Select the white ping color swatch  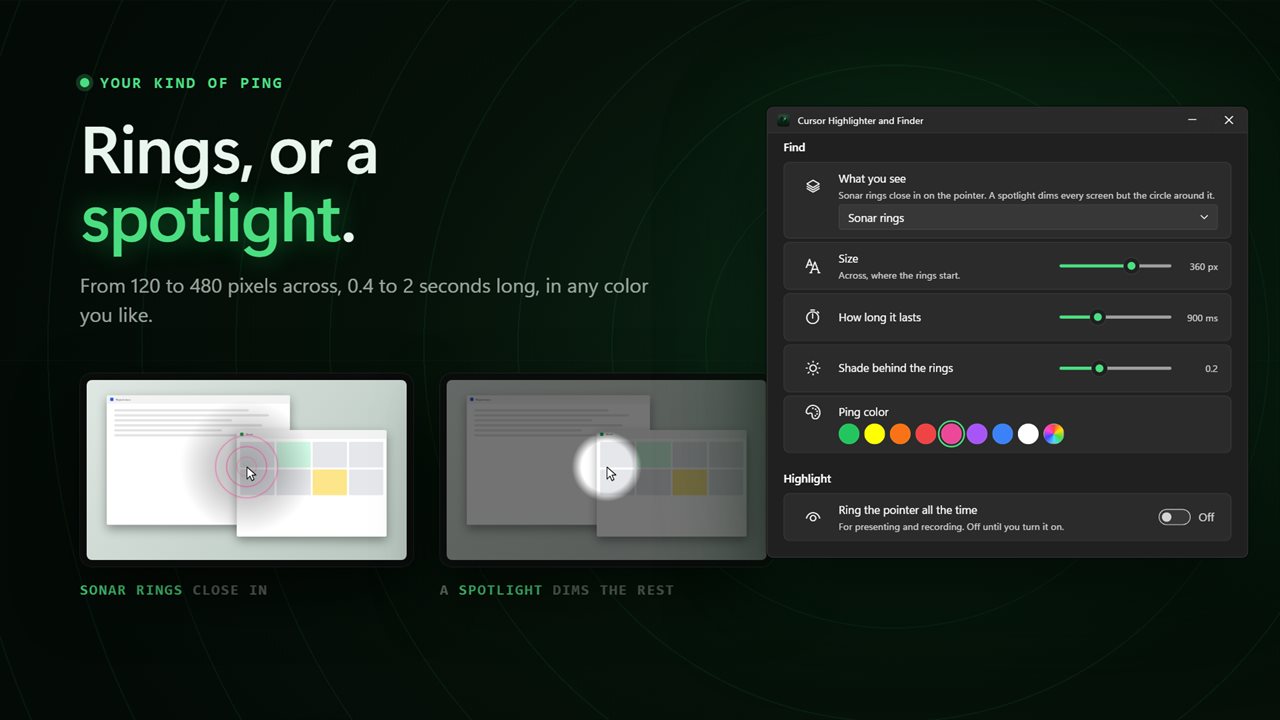click(1028, 434)
